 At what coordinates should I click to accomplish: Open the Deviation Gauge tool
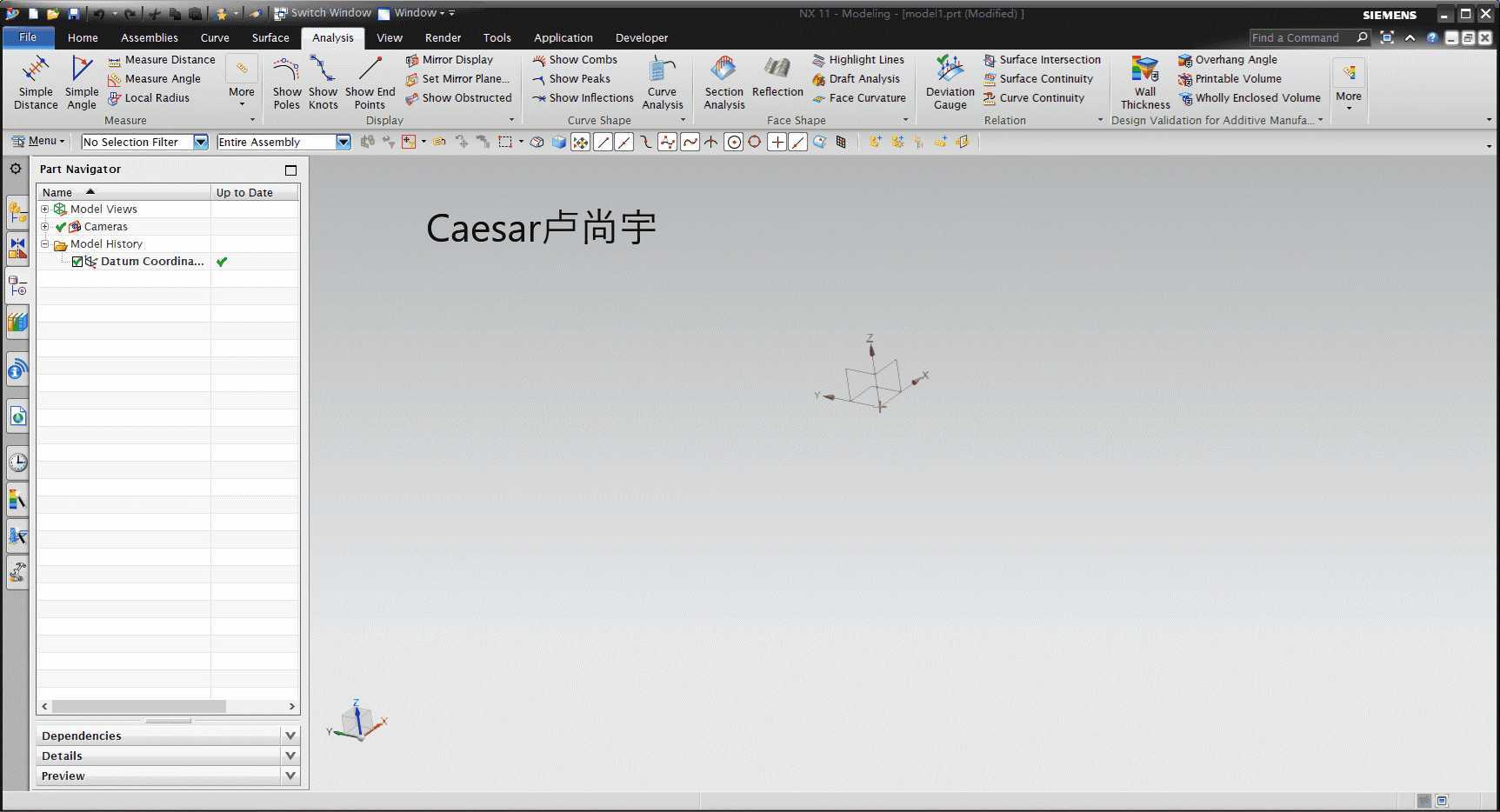click(x=950, y=83)
